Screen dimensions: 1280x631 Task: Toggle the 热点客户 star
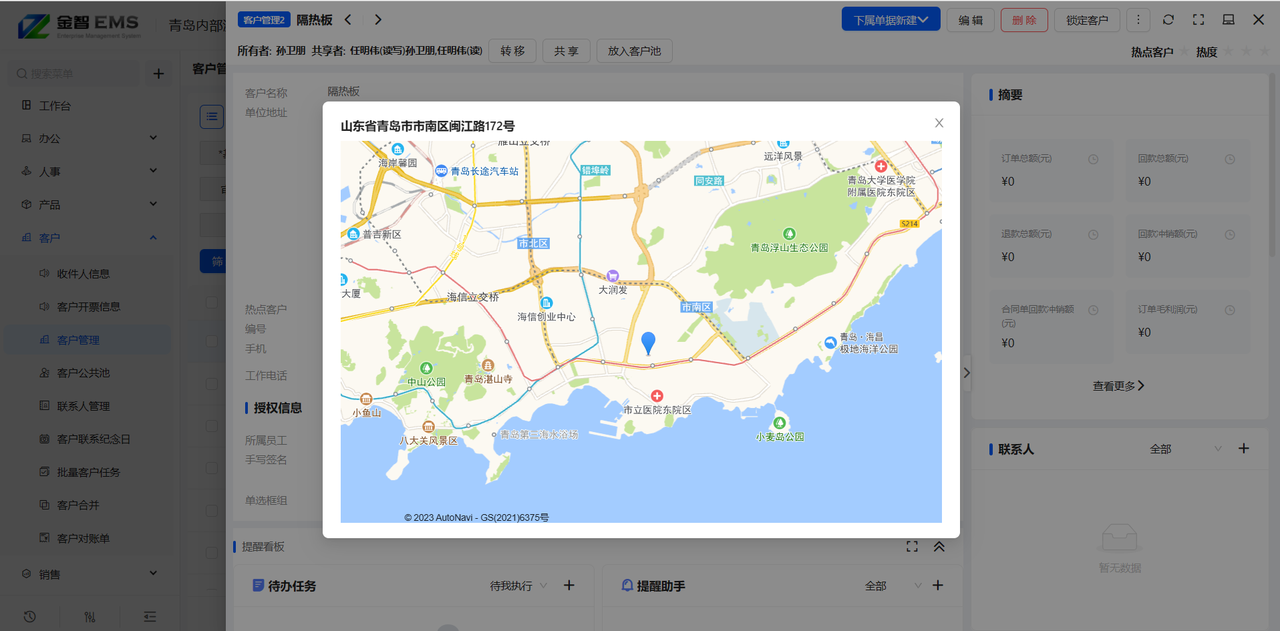click(1184, 51)
